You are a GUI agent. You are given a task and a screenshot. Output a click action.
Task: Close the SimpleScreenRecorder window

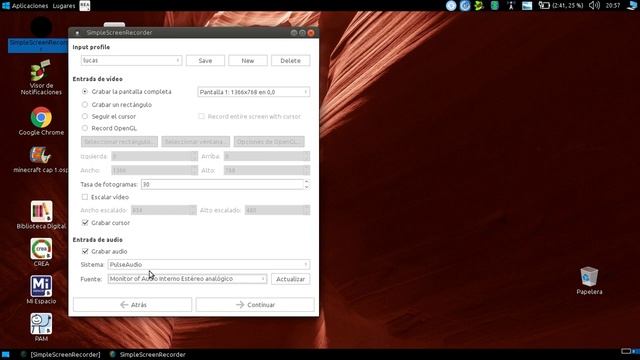[311, 33]
